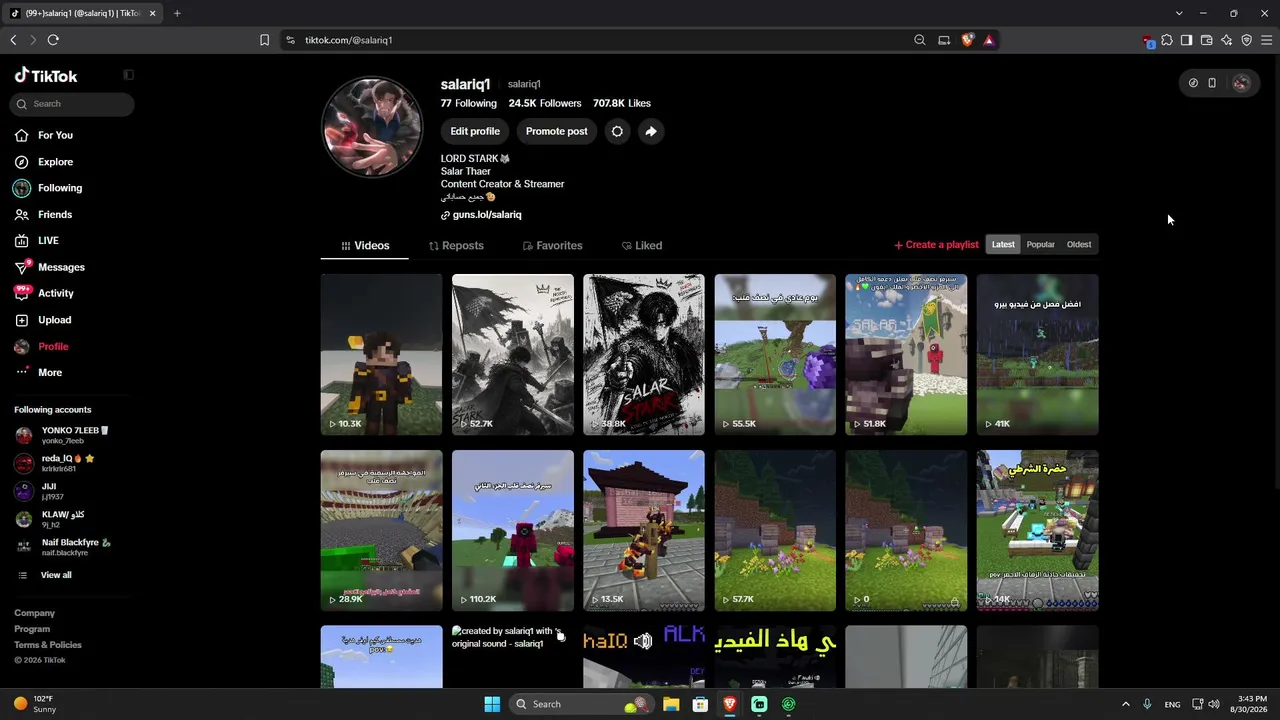Create a playlist
This screenshot has width=1280, height=720.
(x=936, y=245)
